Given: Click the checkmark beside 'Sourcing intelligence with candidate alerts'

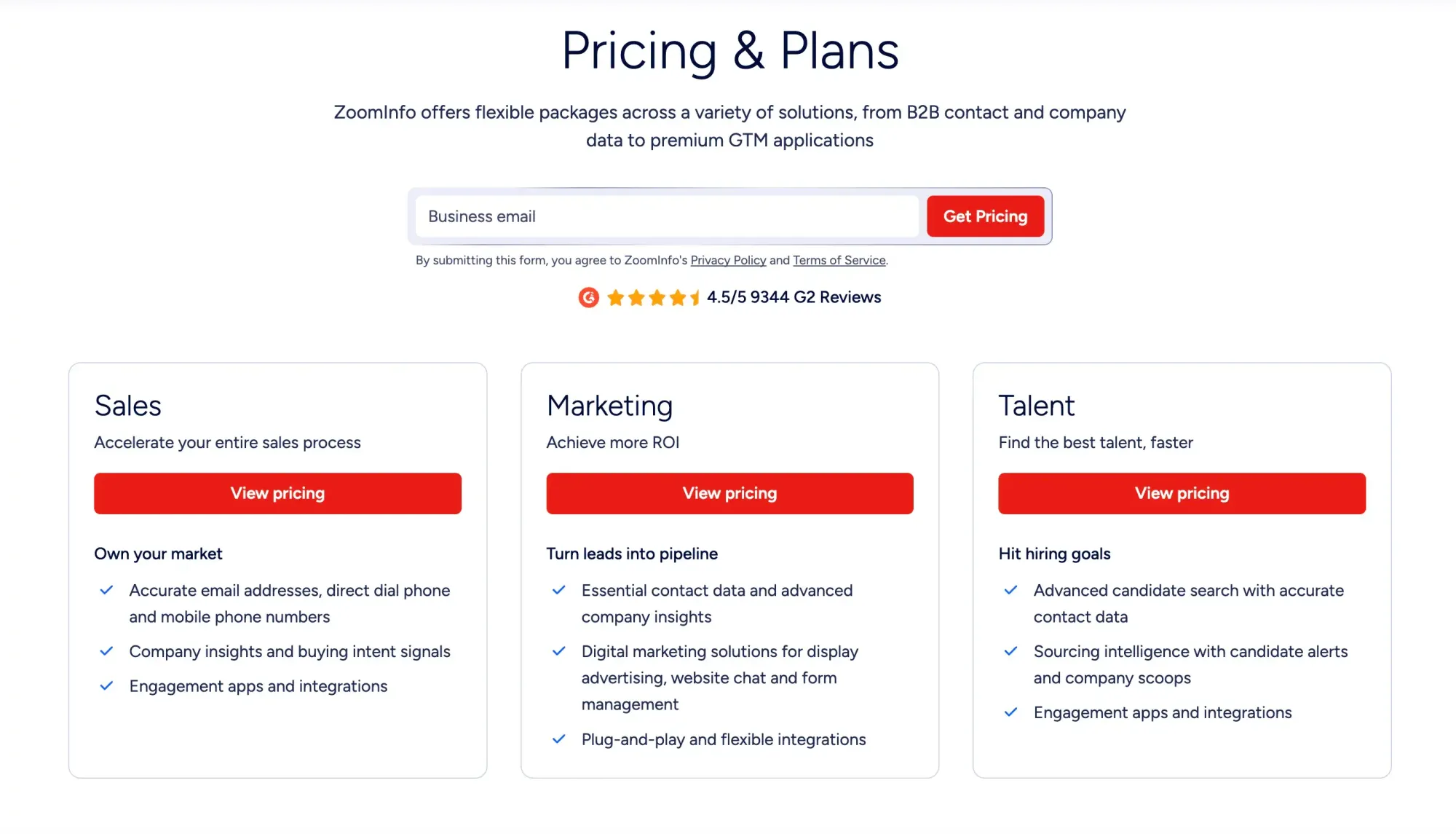Looking at the screenshot, I should pos(1011,650).
